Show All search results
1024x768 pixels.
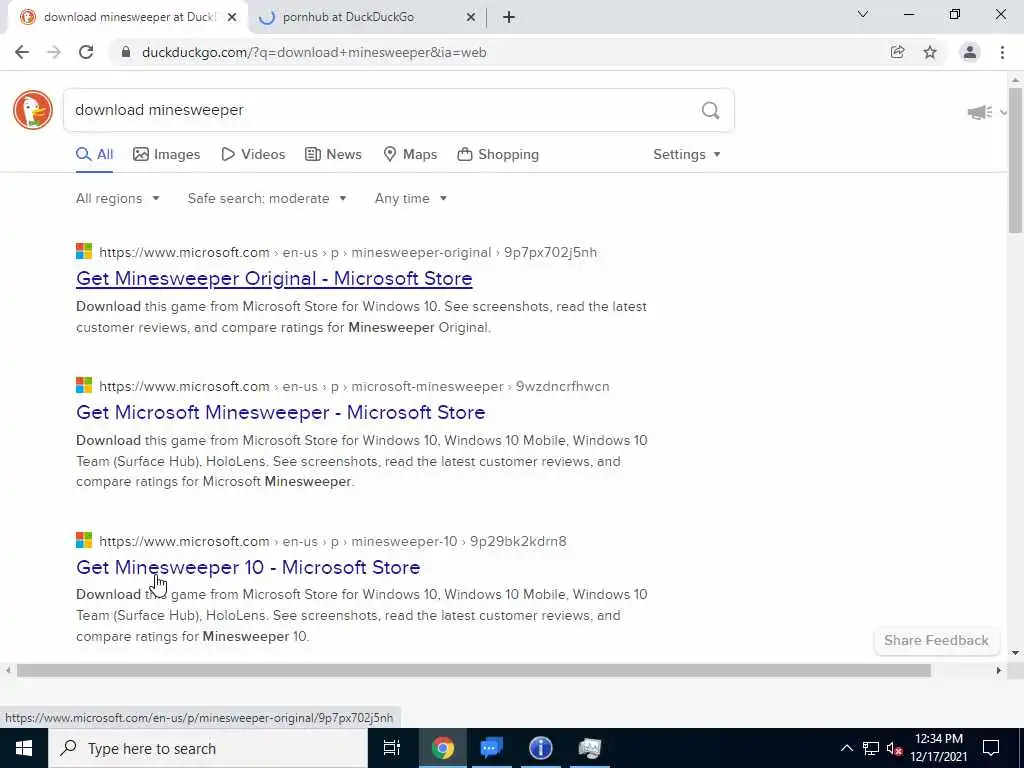click(x=95, y=155)
